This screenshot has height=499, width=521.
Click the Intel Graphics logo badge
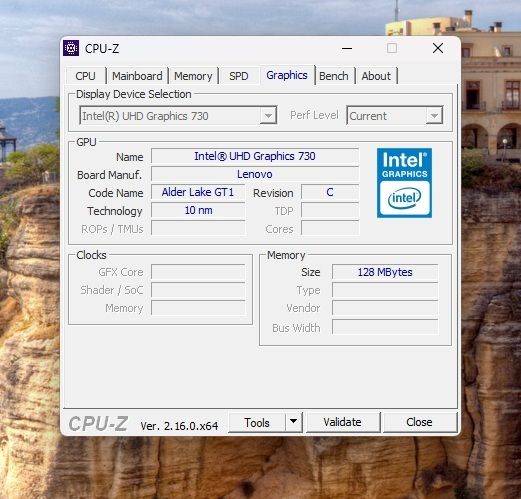click(404, 183)
